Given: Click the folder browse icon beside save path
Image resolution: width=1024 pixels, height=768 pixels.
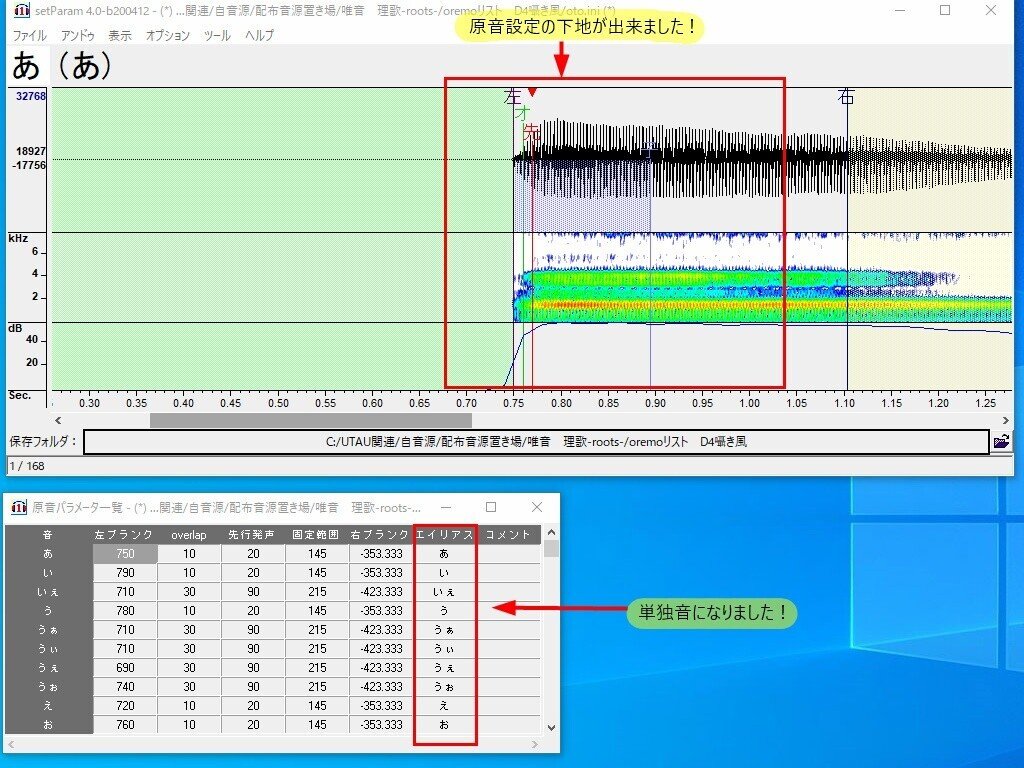Looking at the screenshot, I should point(1001,441).
